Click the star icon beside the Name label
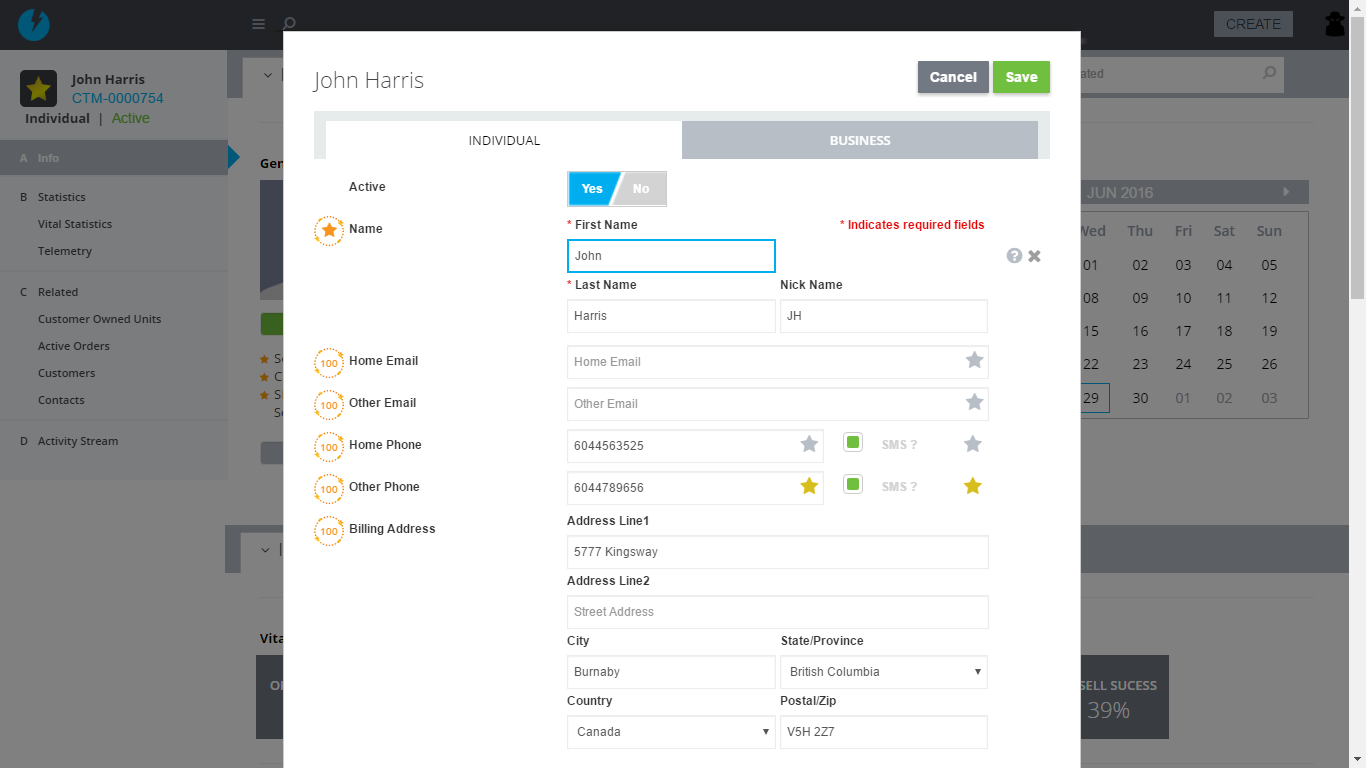This screenshot has width=1366, height=768. [x=329, y=231]
